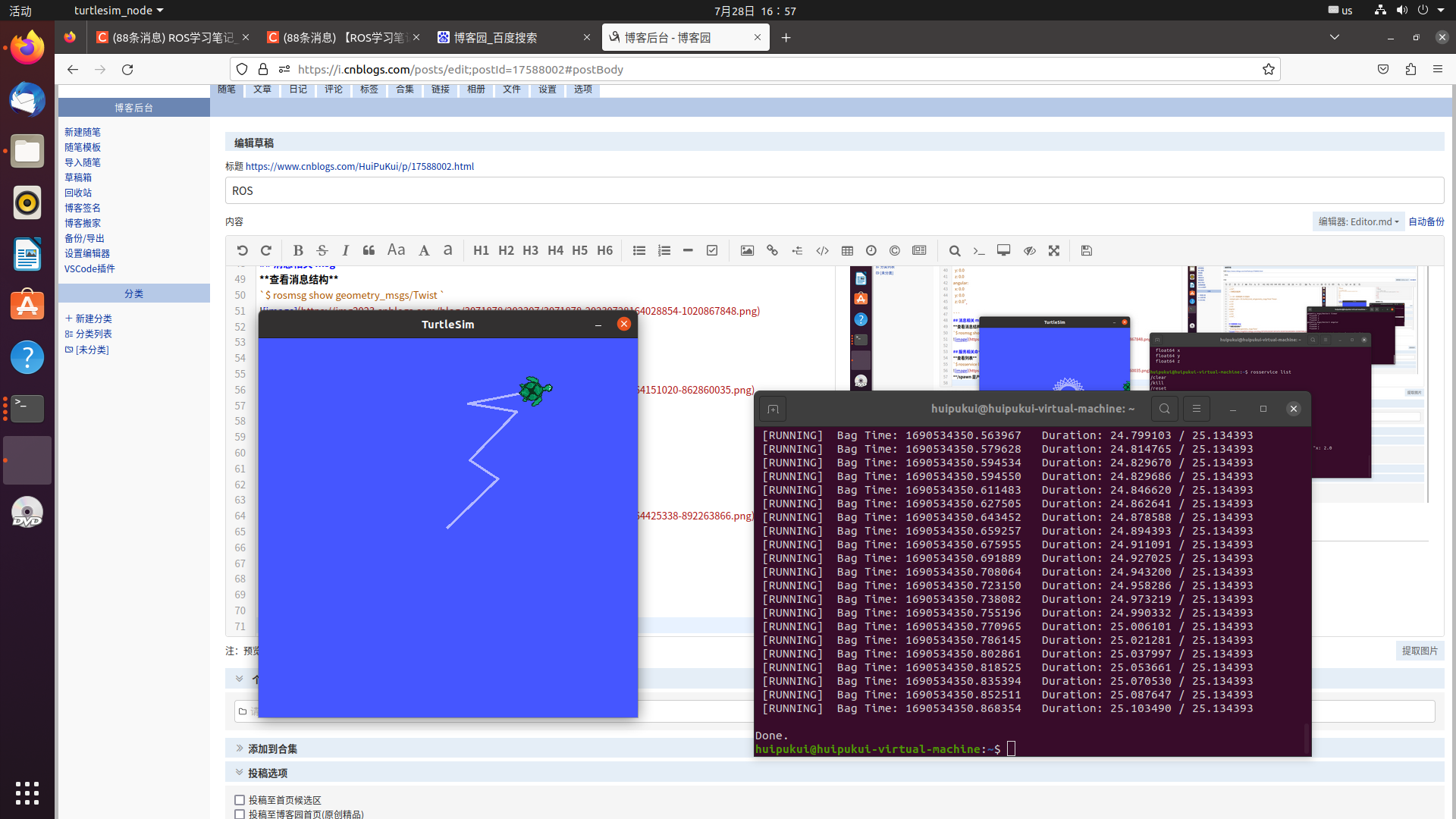Click the 提取图片 button
This screenshot has height=819, width=1456.
(1419, 651)
